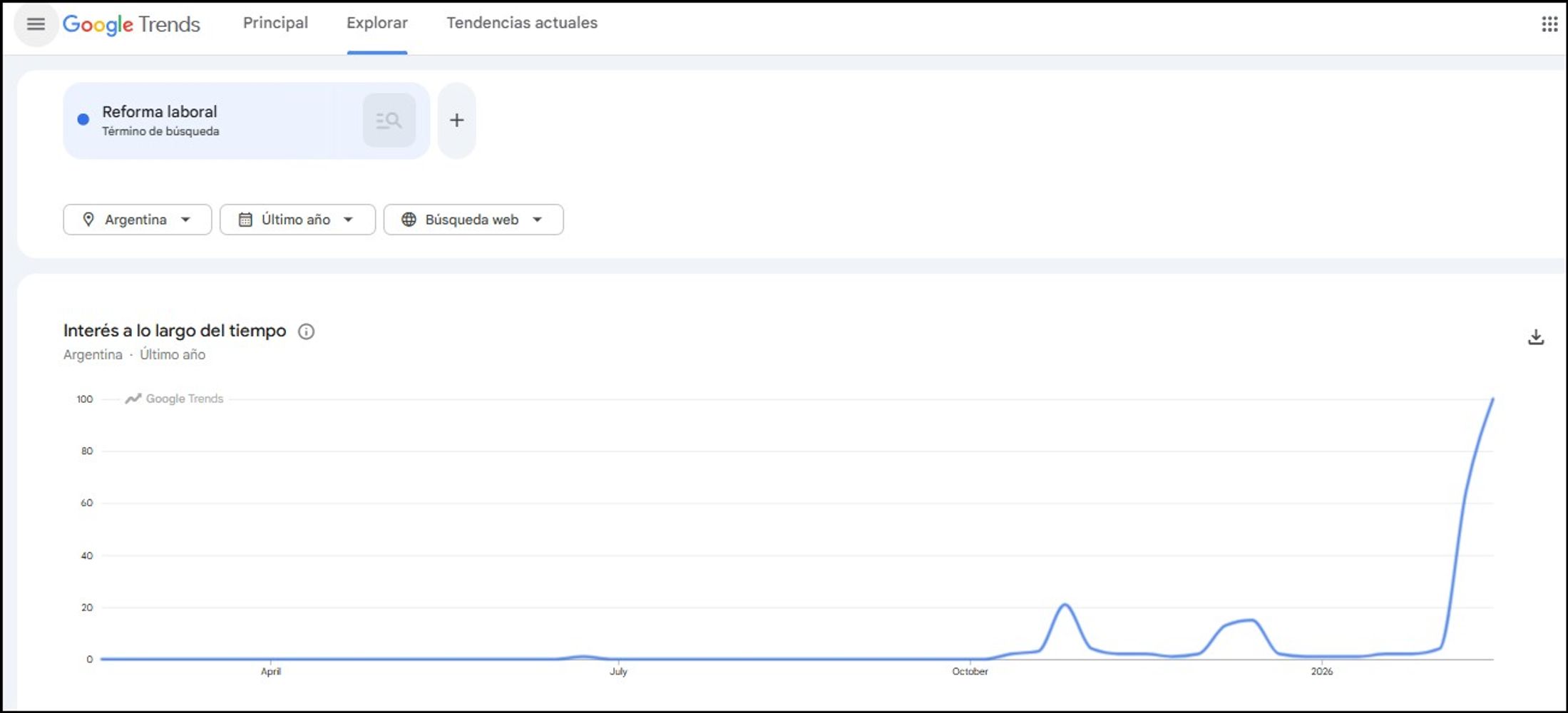Screen dimensions: 1568x713
Task: Click the October axis label
Action: point(970,672)
